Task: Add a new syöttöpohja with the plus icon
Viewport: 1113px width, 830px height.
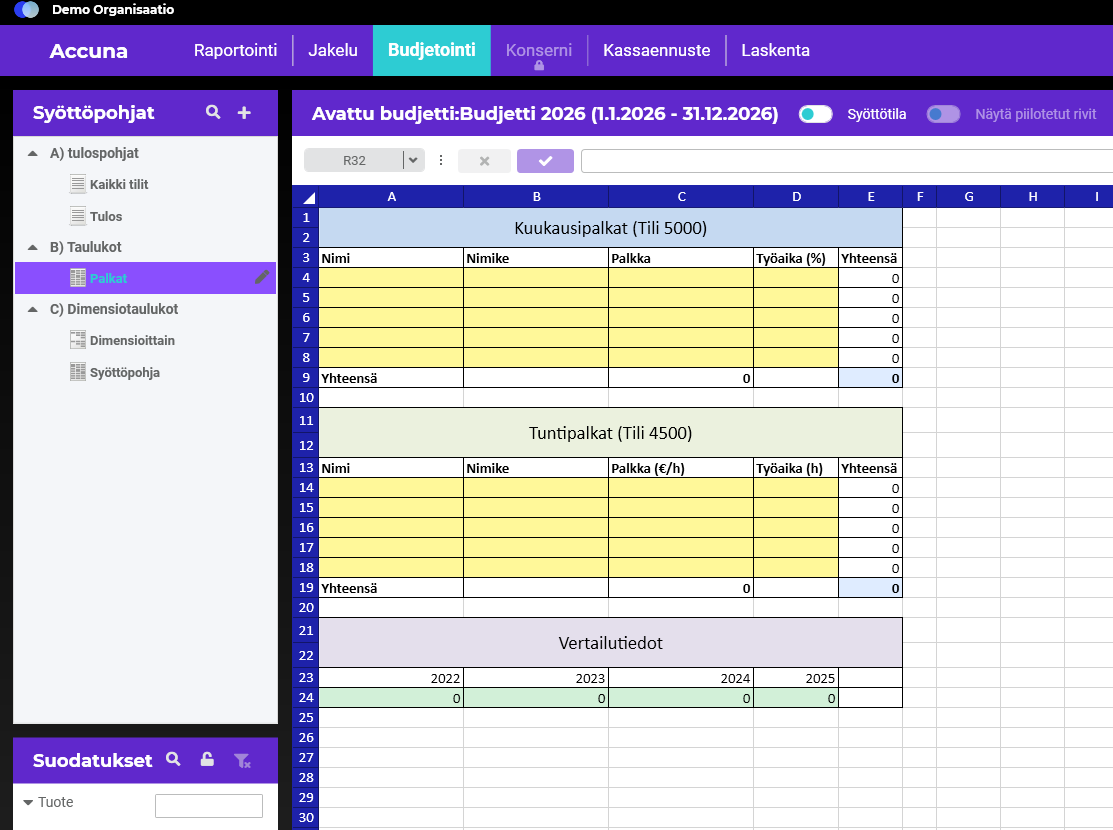Action: (244, 112)
